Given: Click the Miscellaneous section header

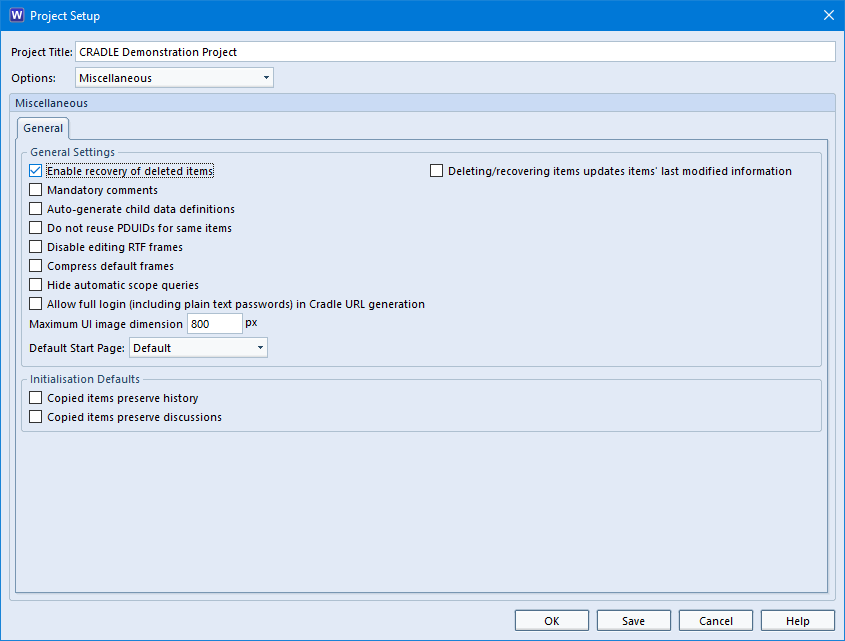Looking at the screenshot, I should pyautogui.click(x=422, y=103).
